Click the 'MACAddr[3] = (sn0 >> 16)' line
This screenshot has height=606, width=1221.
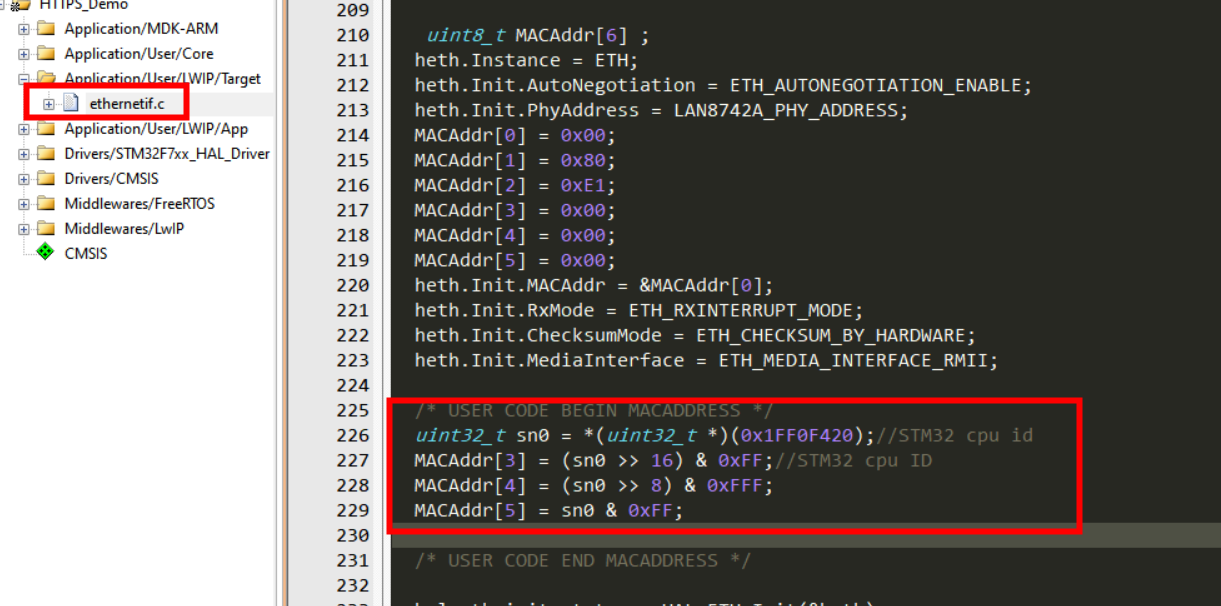[x=673, y=460]
